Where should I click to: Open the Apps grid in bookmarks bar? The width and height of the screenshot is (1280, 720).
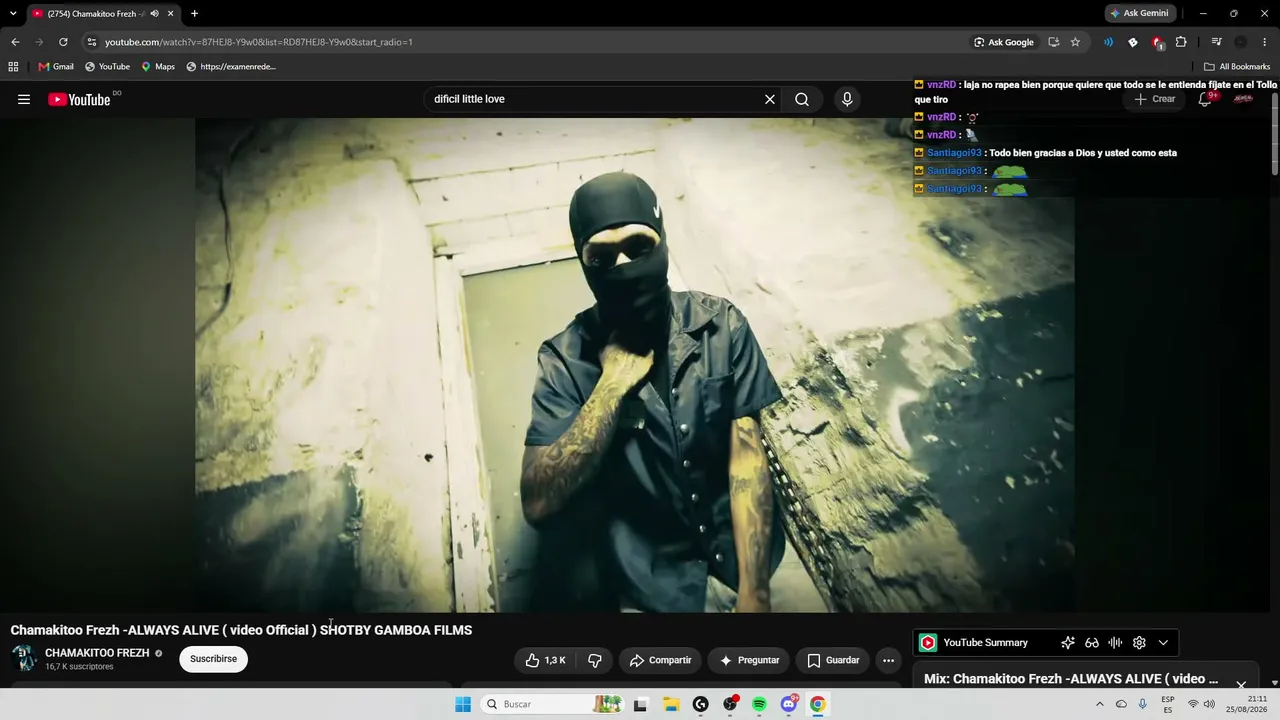click(13, 67)
